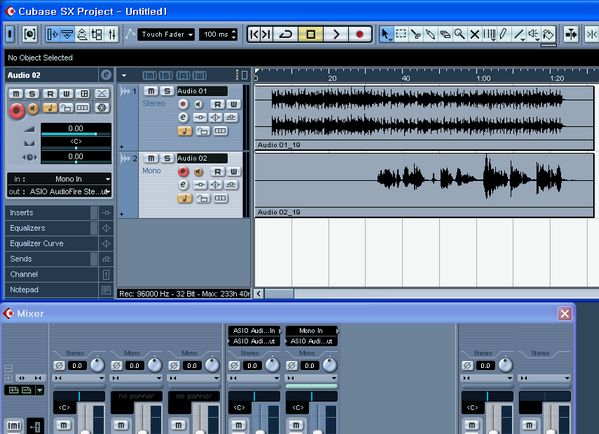
Task: Open the Inspector output ASIO AudioFire dropdown
Action: (59, 191)
